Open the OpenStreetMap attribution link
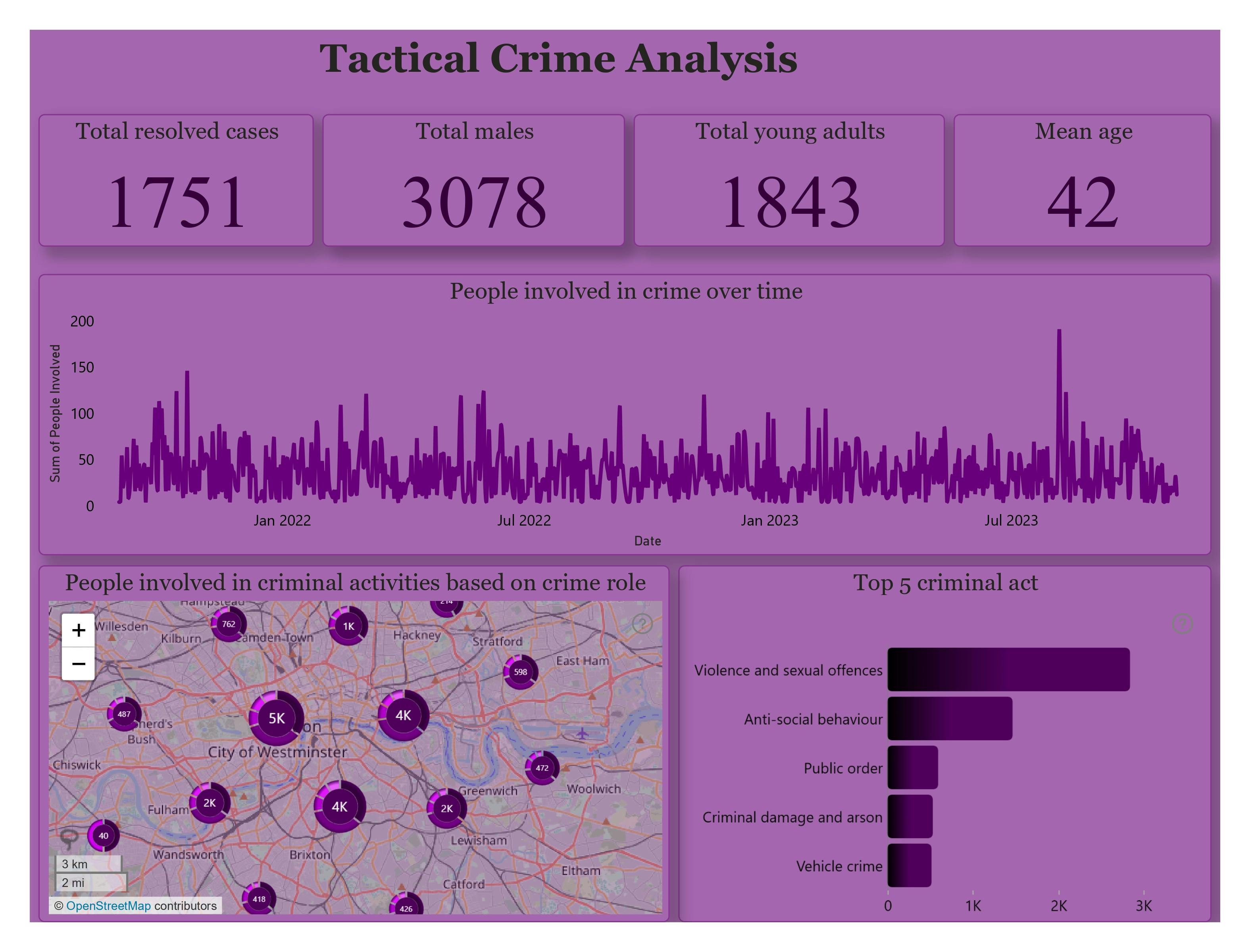Viewport: 1250px width, 952px height. [x=108, y=906]
